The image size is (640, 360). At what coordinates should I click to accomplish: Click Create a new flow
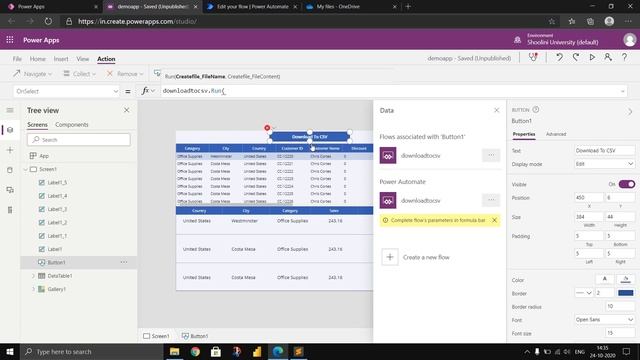426,257
